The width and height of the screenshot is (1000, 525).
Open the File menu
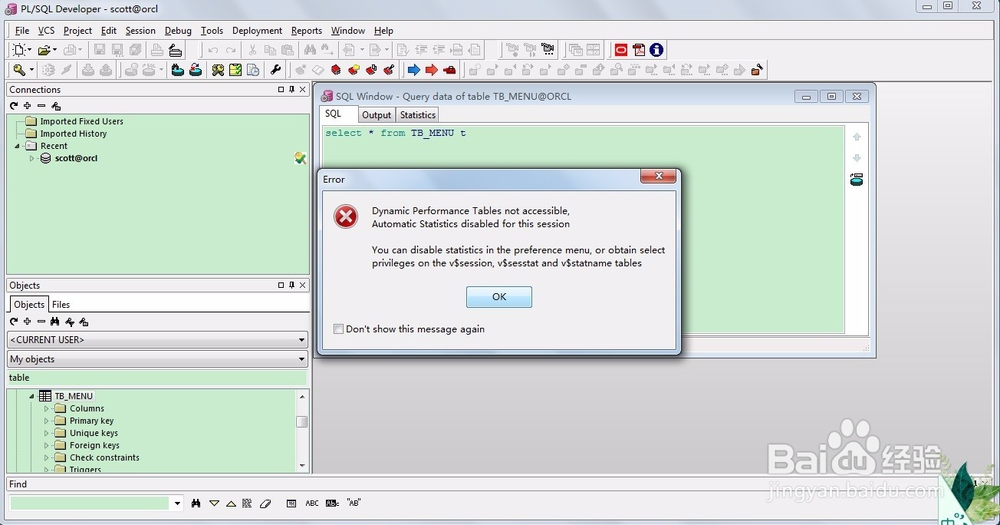[x=22, y=31]
